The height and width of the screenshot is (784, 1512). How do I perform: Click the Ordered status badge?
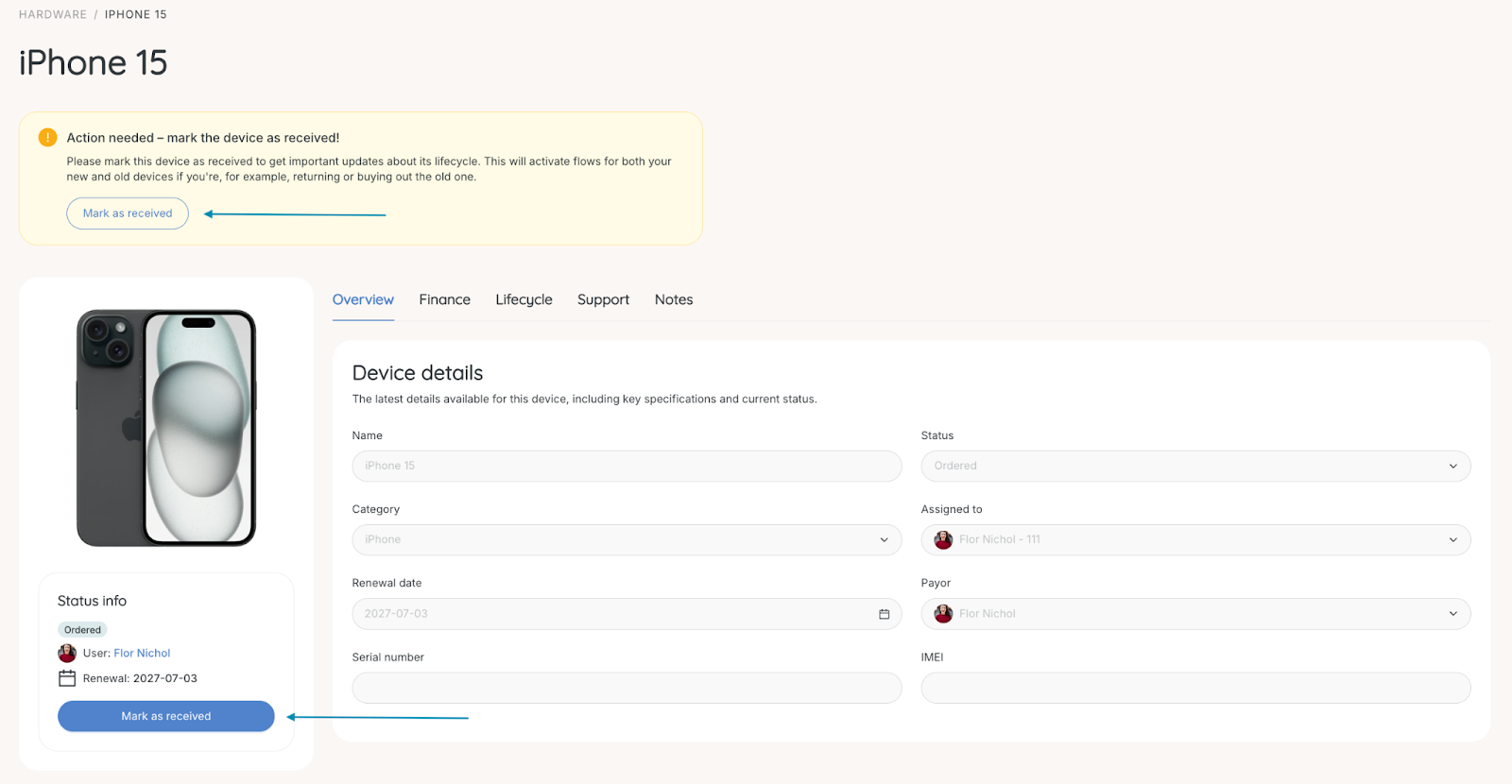click(82, 630)
